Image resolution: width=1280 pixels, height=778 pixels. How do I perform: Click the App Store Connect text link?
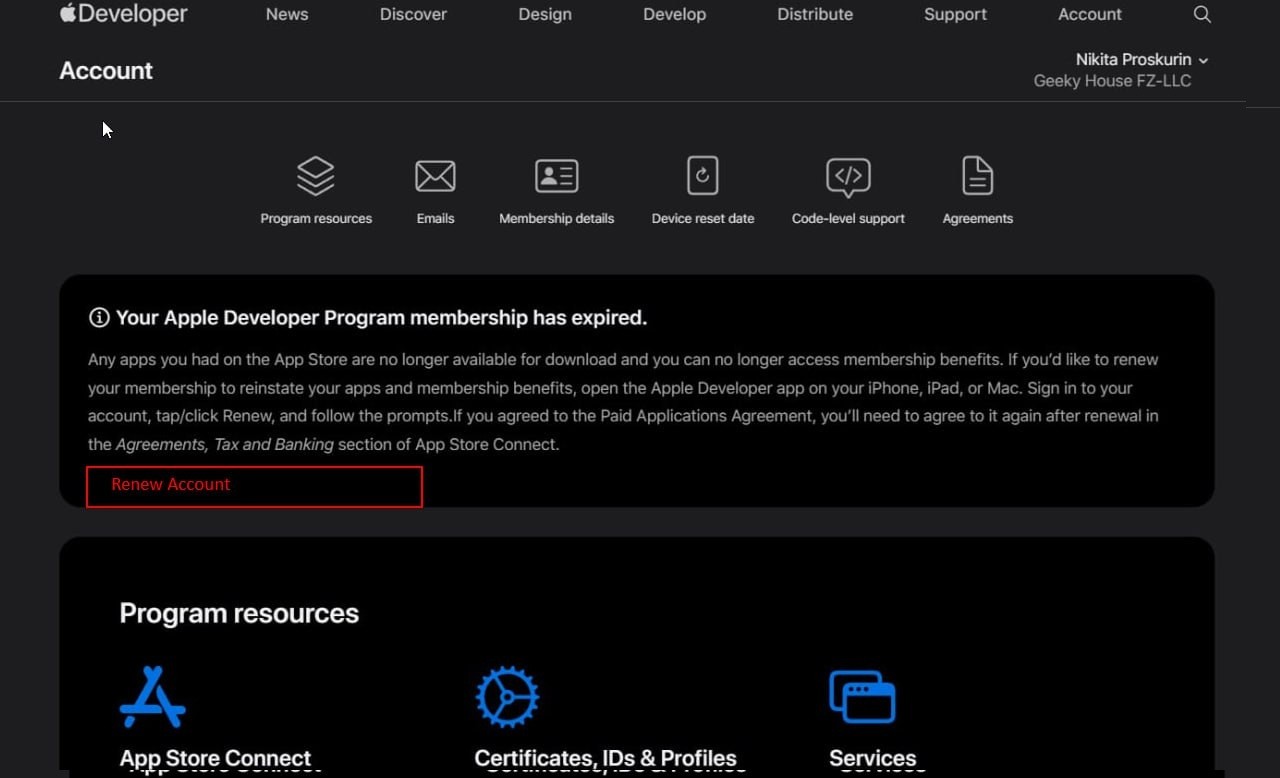(215, 758)
